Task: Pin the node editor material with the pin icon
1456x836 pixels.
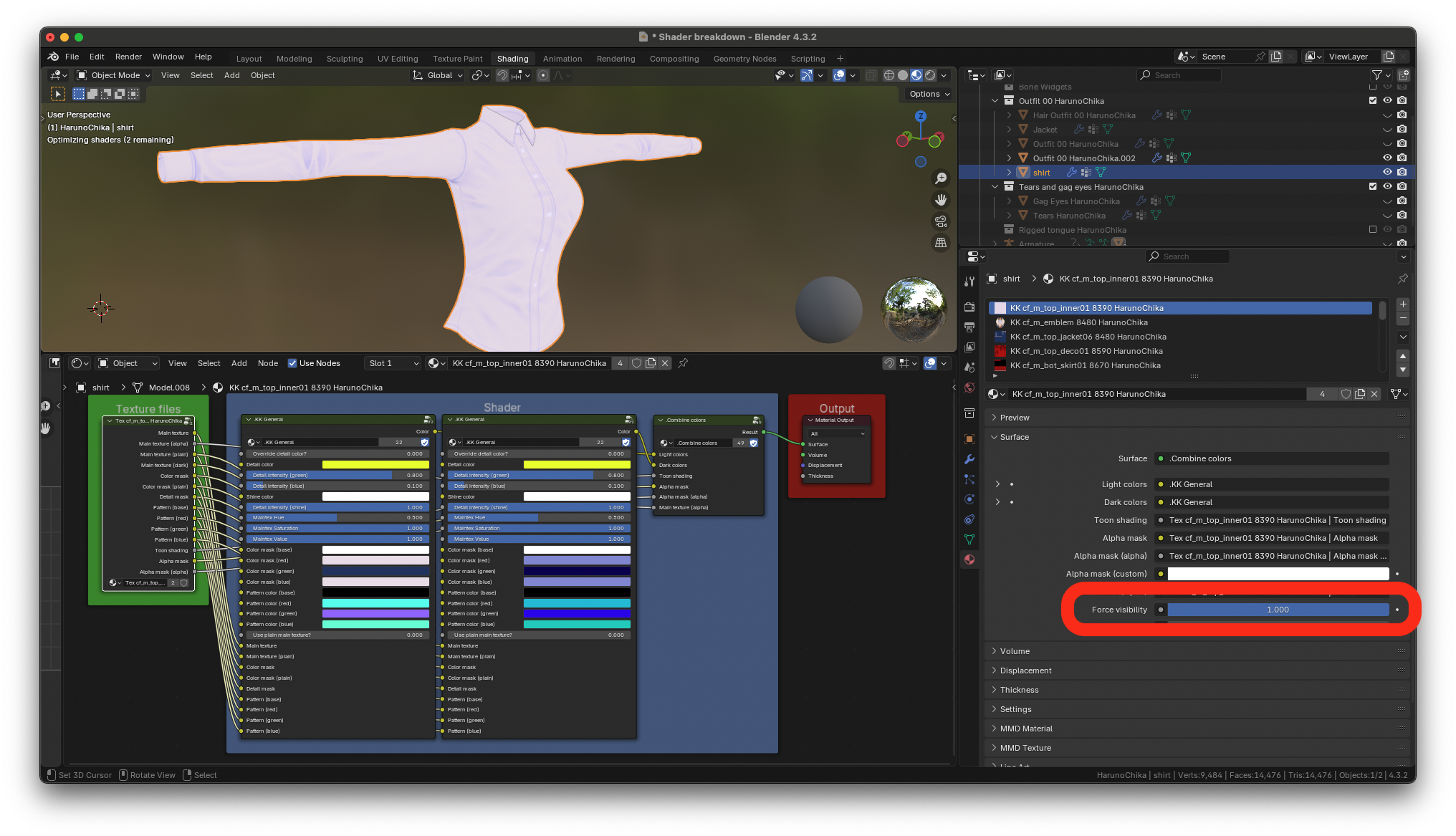Action: tap(683, 363)
